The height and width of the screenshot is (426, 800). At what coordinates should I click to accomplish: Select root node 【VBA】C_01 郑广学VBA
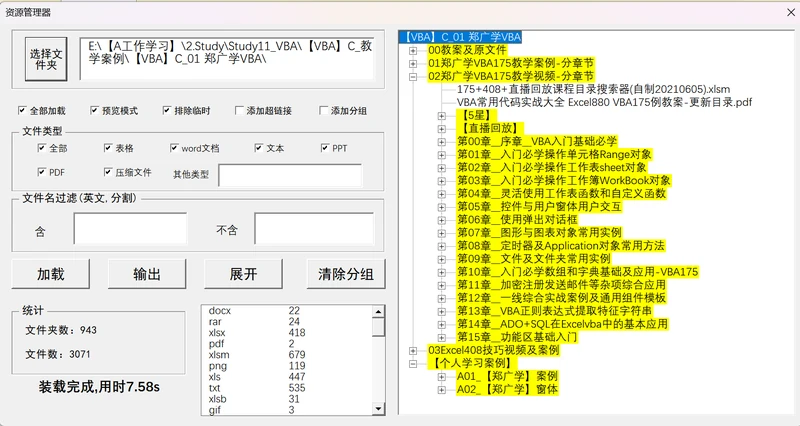(461, 37)
